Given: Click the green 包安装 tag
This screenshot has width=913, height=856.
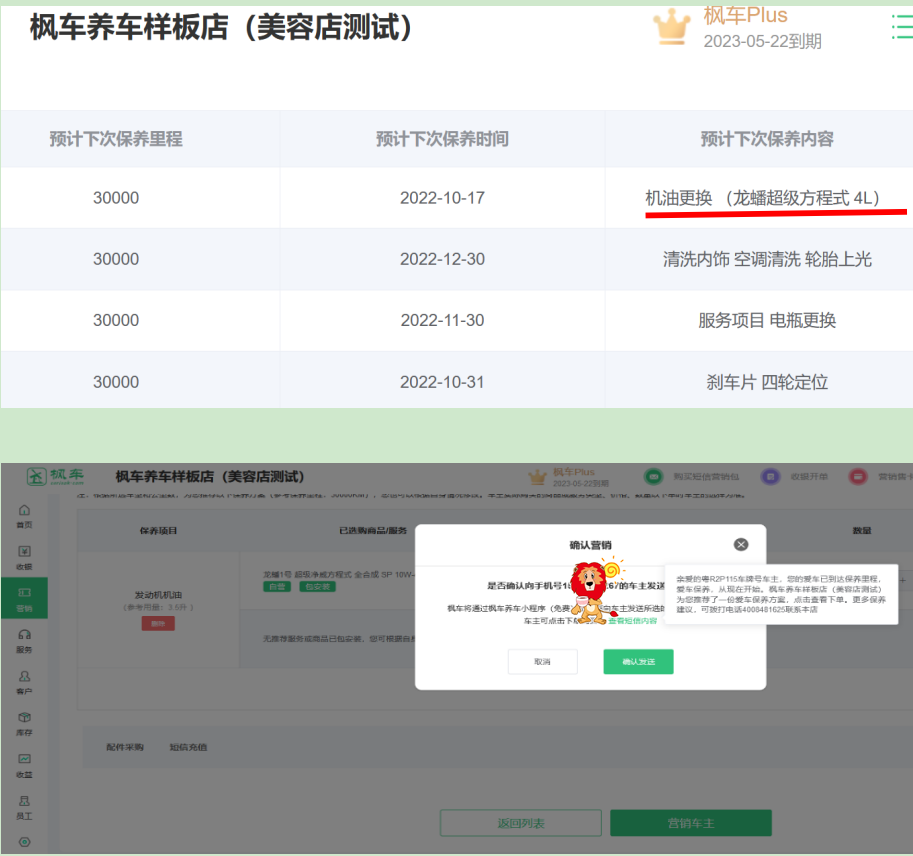Looking at the screenshot, I should pyautogui.click(x=317, y=586).
